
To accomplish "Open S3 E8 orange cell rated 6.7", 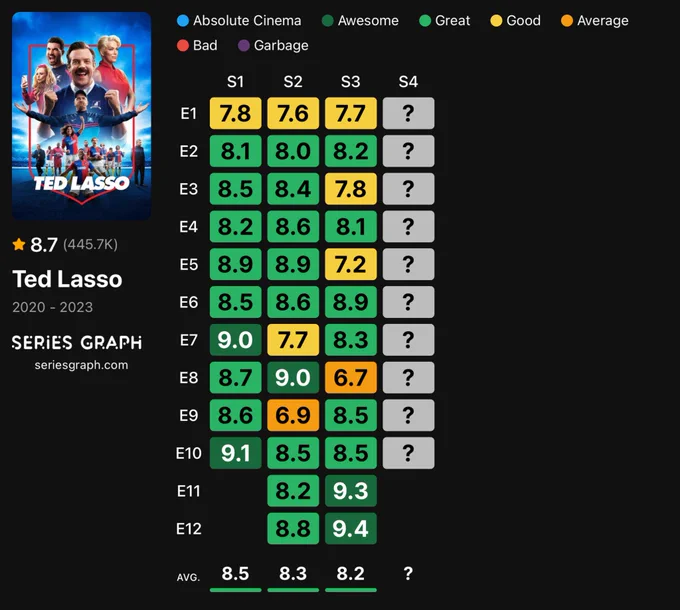I will click(351, 377).
